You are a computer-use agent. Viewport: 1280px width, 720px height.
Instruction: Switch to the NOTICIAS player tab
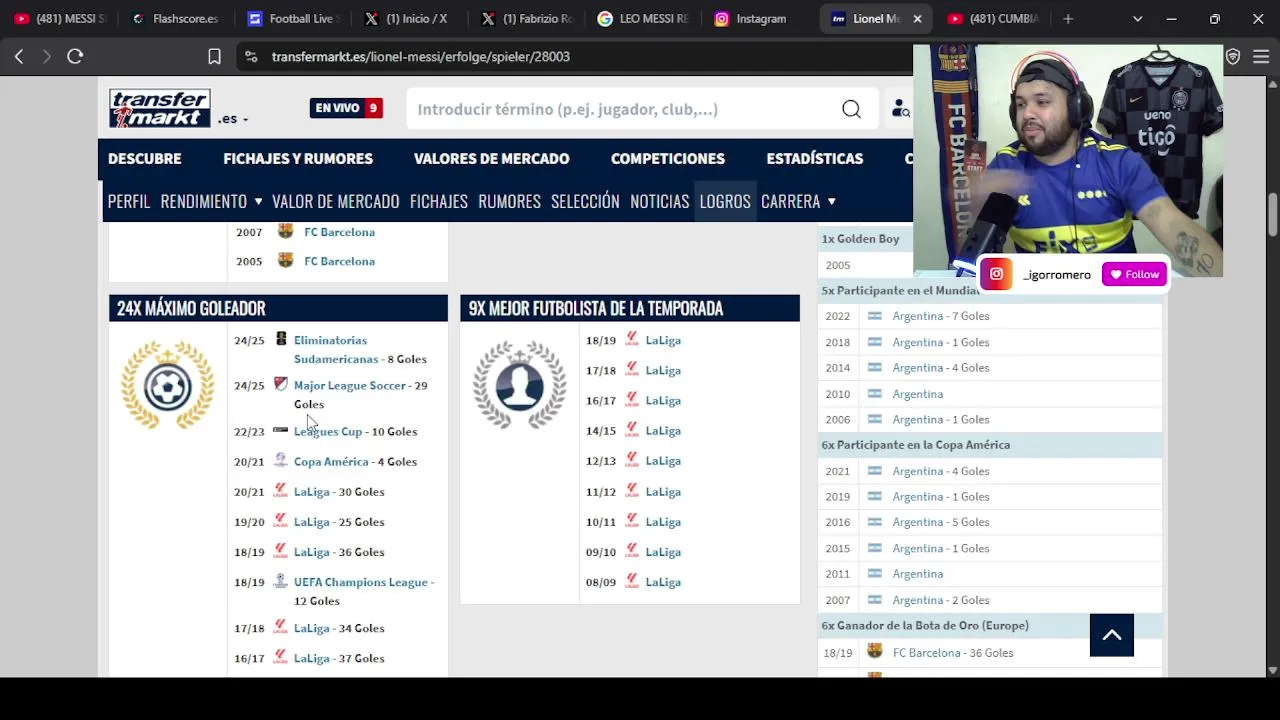660,201
